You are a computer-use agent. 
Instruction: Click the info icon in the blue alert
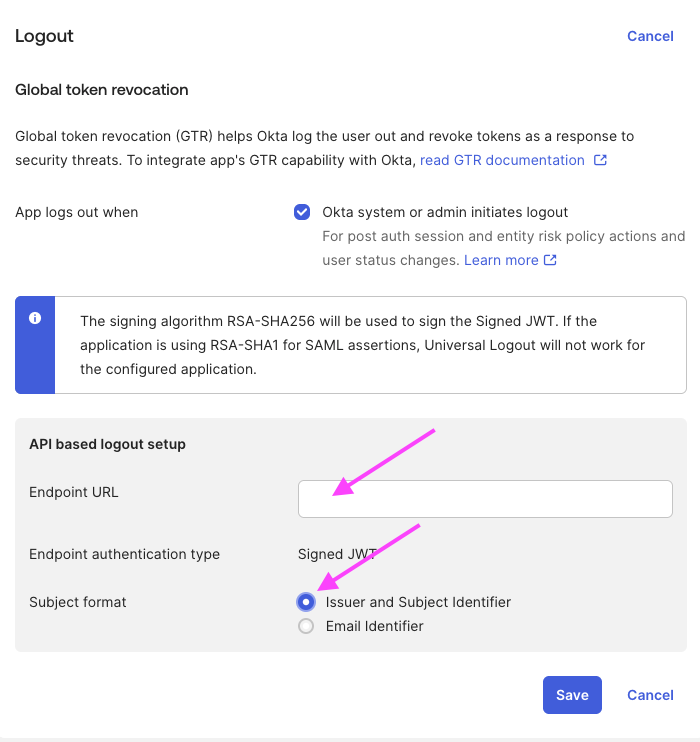point(35,318)
